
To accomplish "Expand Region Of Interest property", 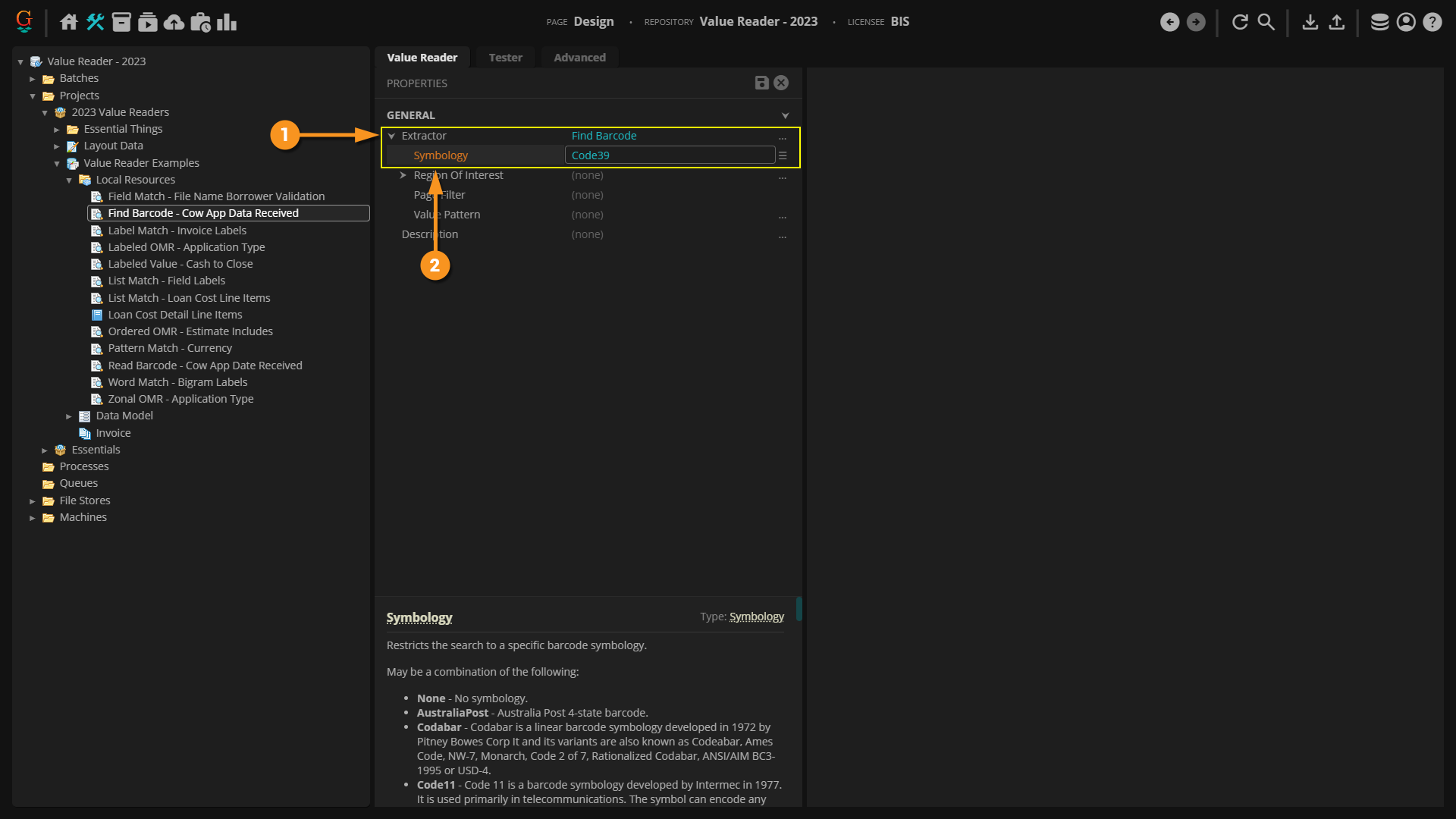I will click(403, 175).
